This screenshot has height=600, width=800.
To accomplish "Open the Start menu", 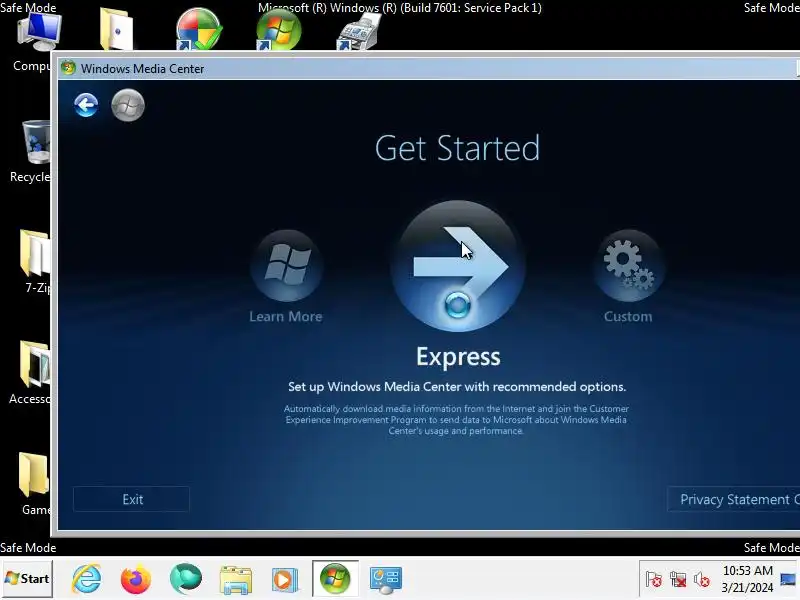I will pyautogui.click(x=27, y=579).
